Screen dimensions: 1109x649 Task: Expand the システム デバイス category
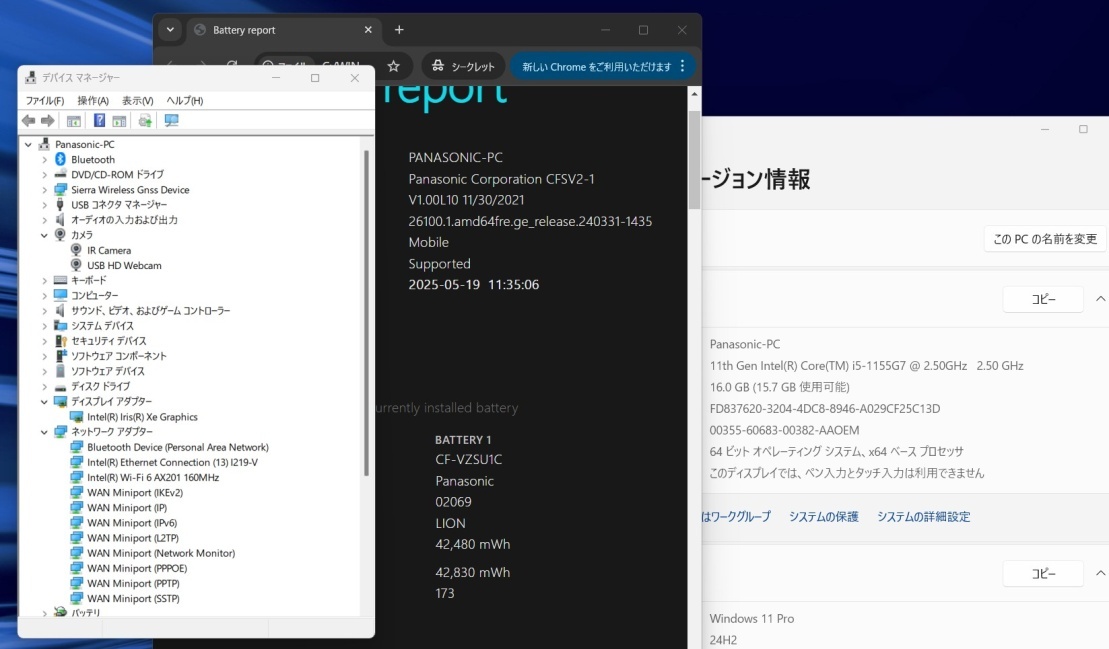pyautogui.click(x=44, y=326)
